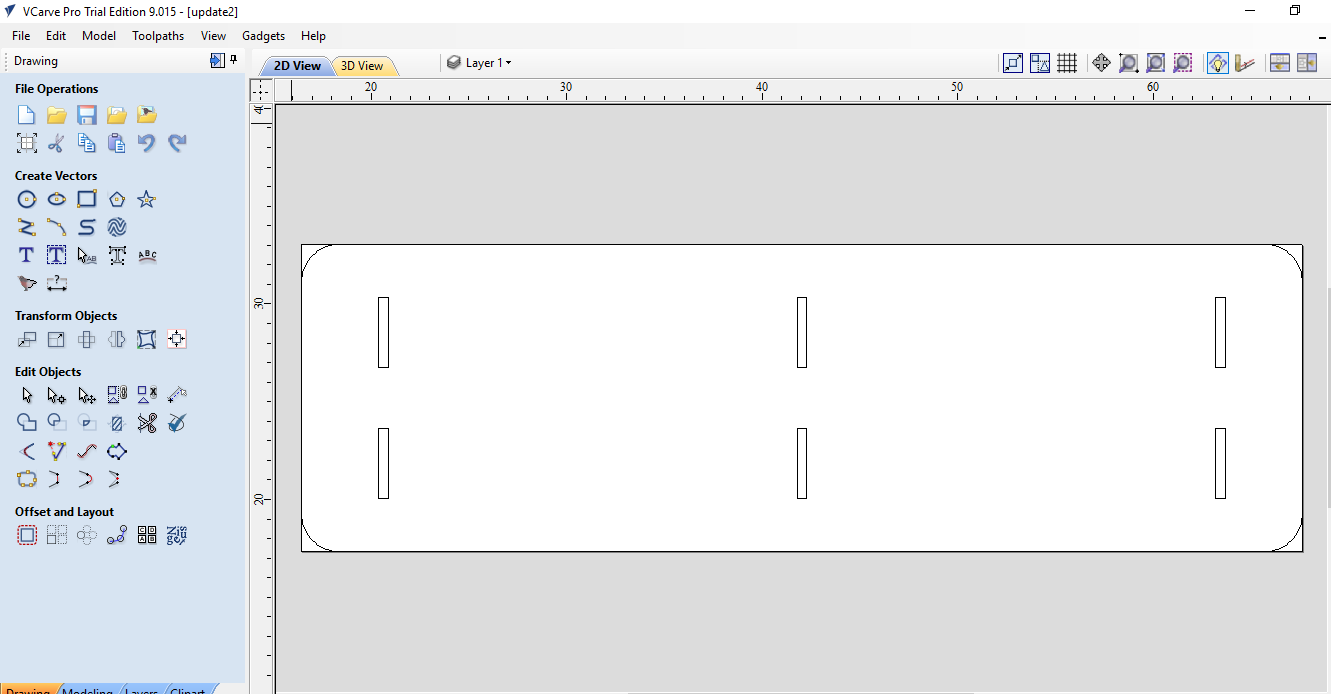This screenshot has height=694, width=1331.
Task: Open the Toolpaths menu
Action: point(158,35)
